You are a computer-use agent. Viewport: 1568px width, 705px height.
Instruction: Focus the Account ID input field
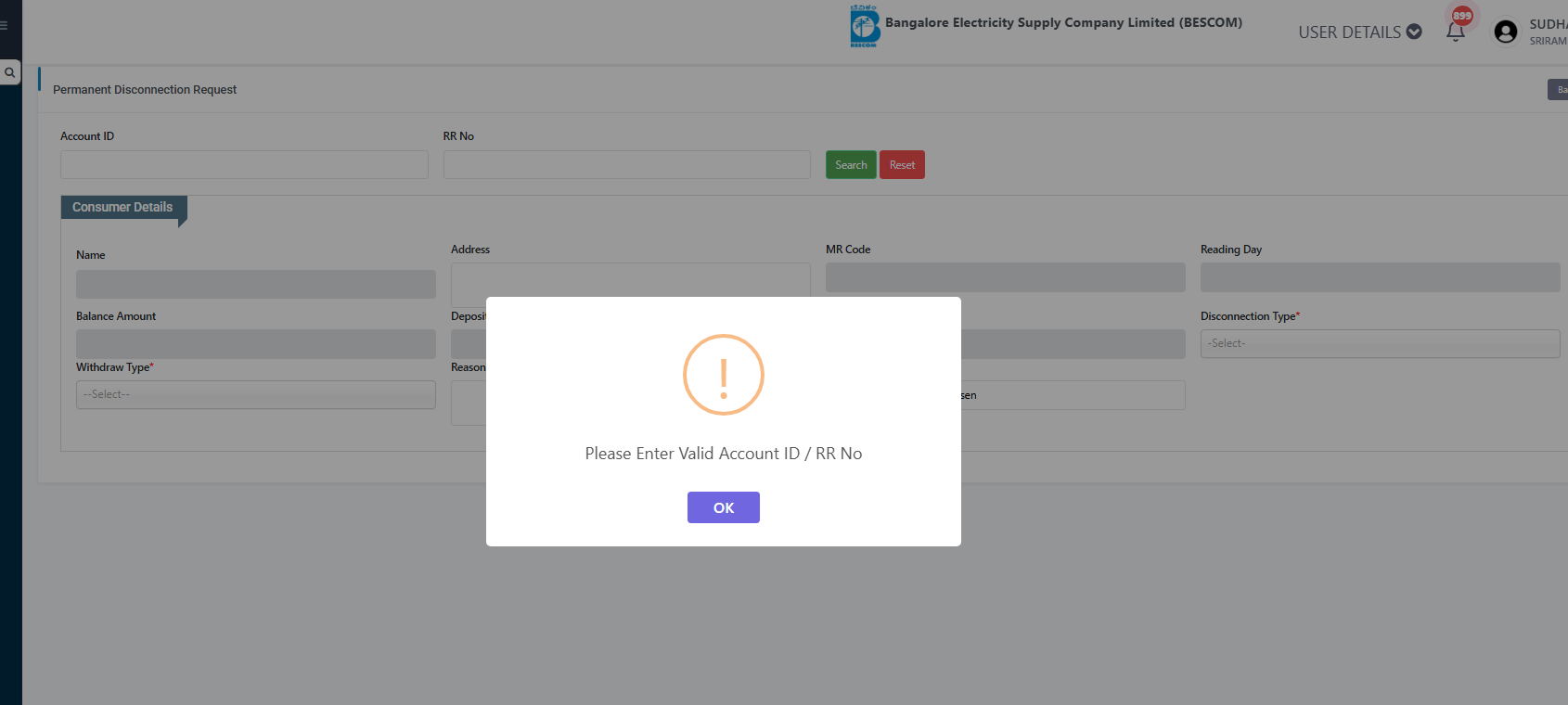tap(244, 165)
